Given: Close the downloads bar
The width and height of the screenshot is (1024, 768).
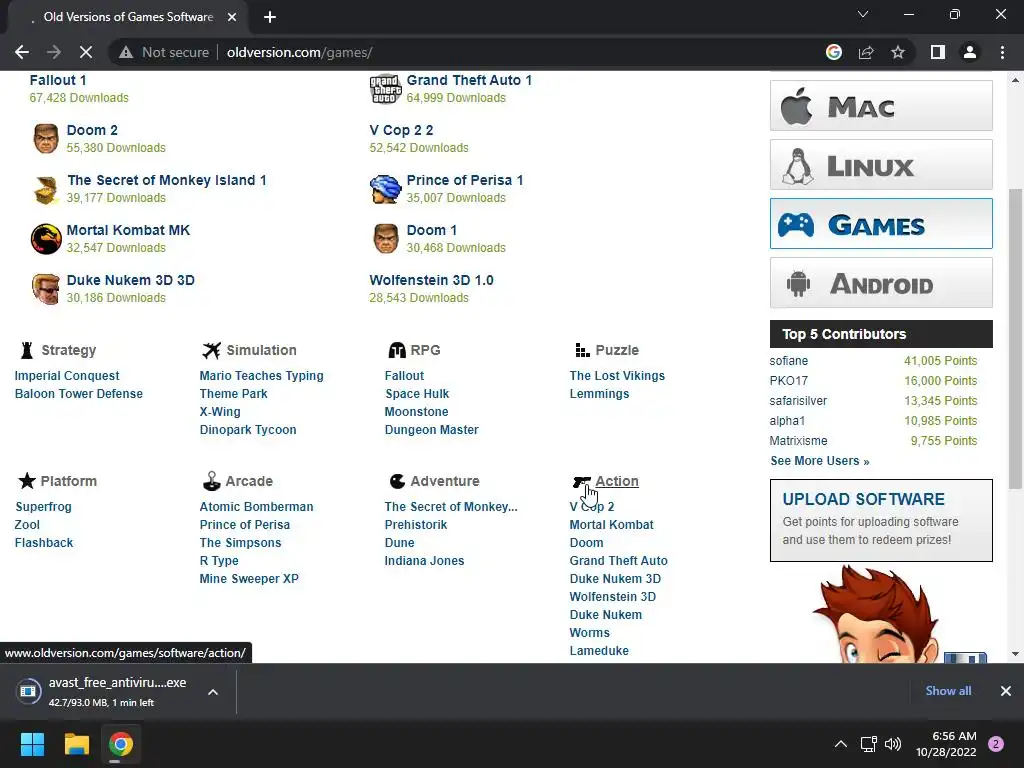Looking at the screenshot, I should (x=1006, y=691).
